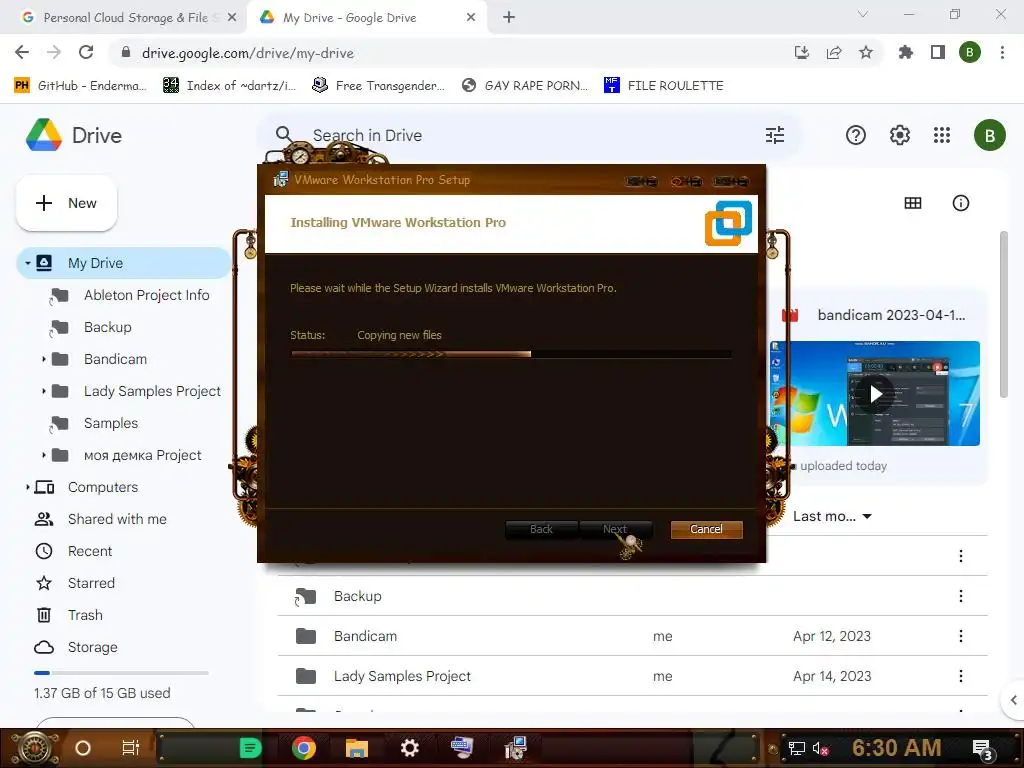Open Drive settings gear
The image size is (1024, 768).
click(899, 135)
